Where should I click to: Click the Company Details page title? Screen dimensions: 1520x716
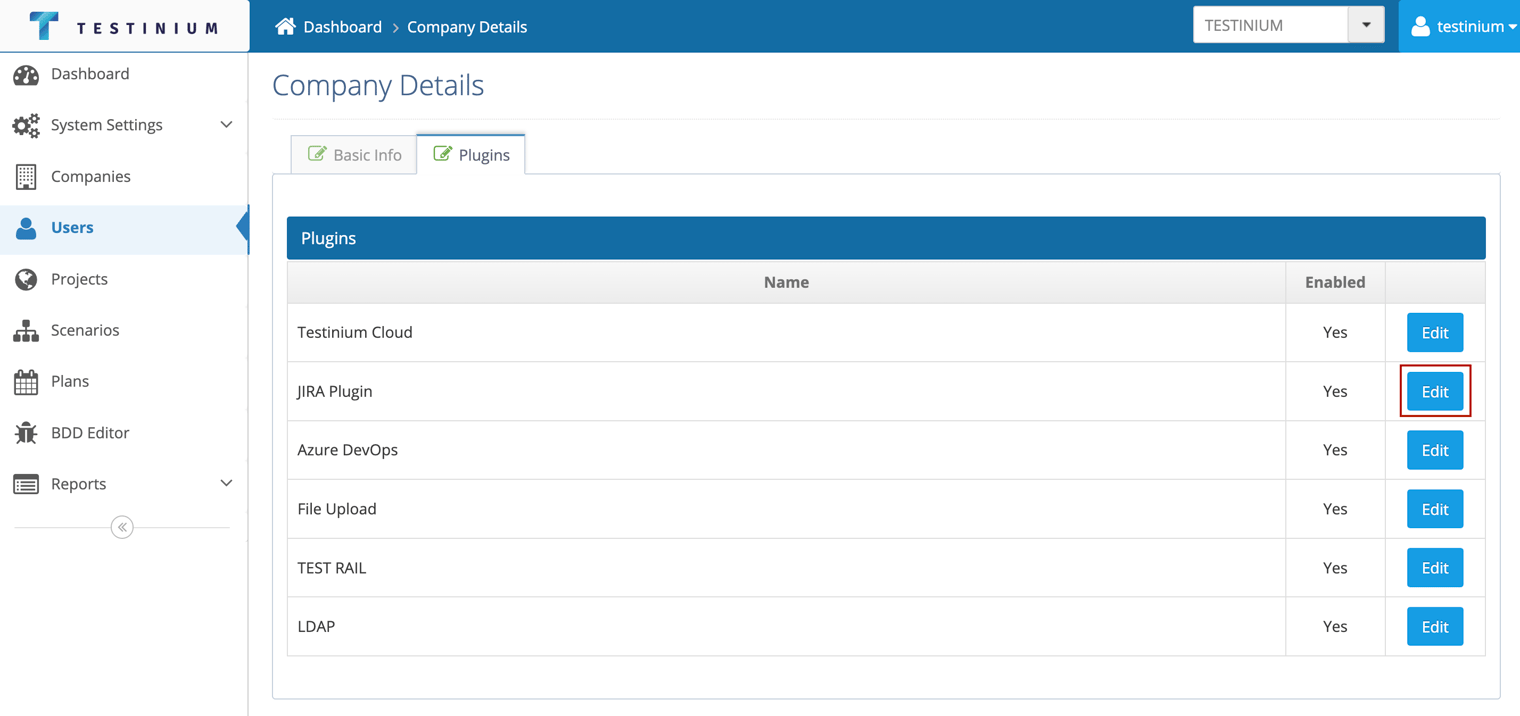pos(378,85)
